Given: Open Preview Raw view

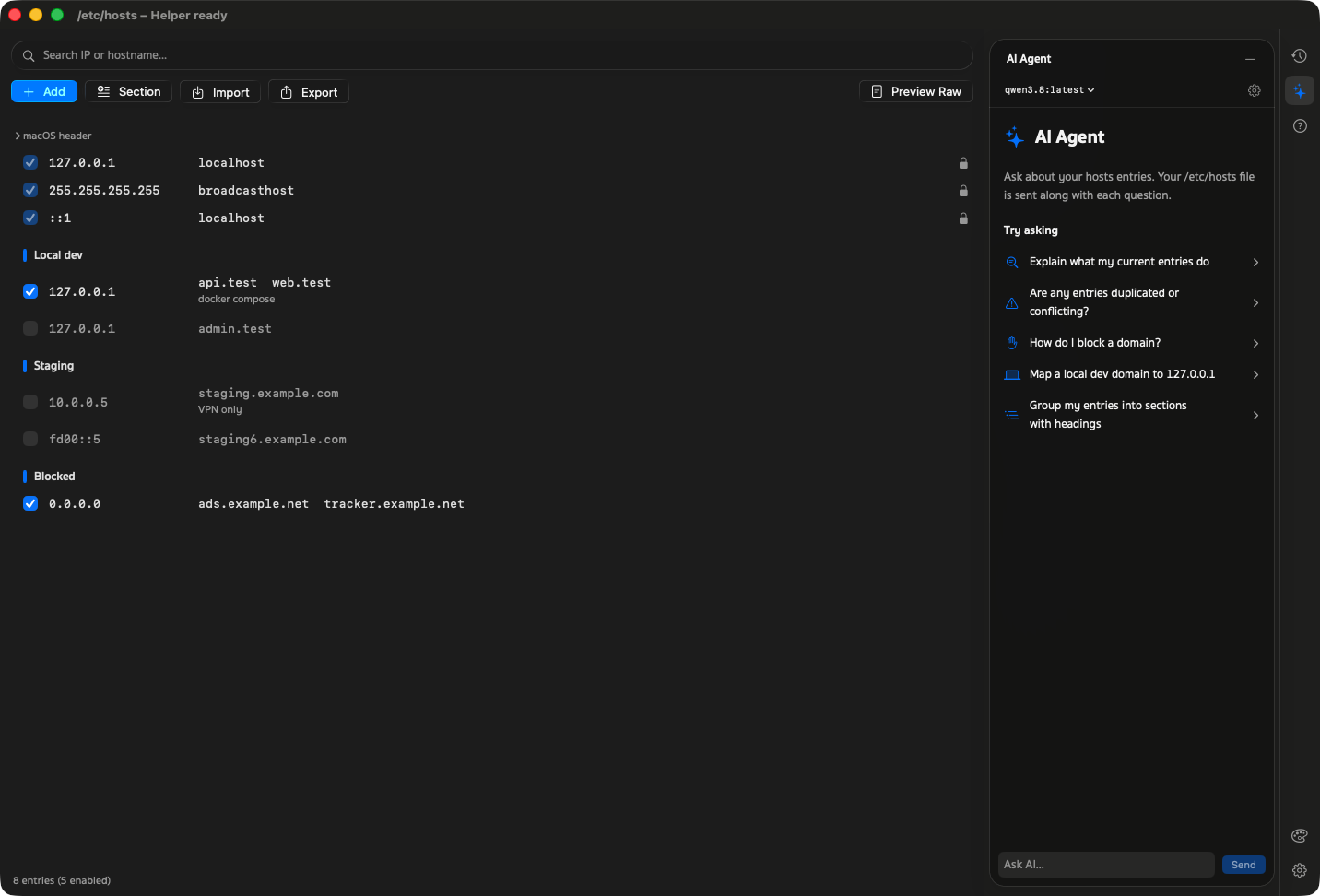Looking at the screenshot, I should pos(916,92).
